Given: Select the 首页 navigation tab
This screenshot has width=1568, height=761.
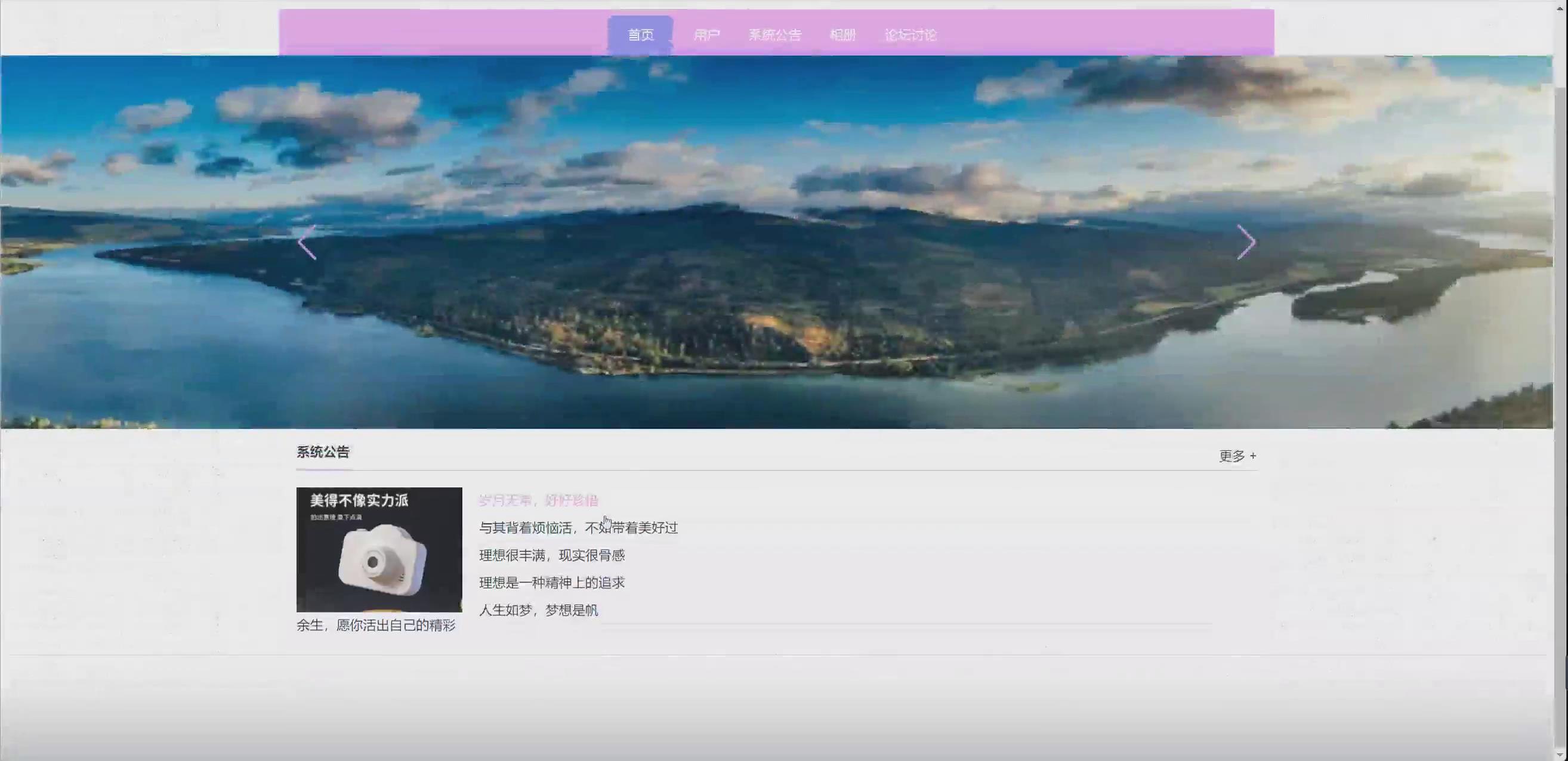Looking at the screenshot, I should (x=640, y=35).
